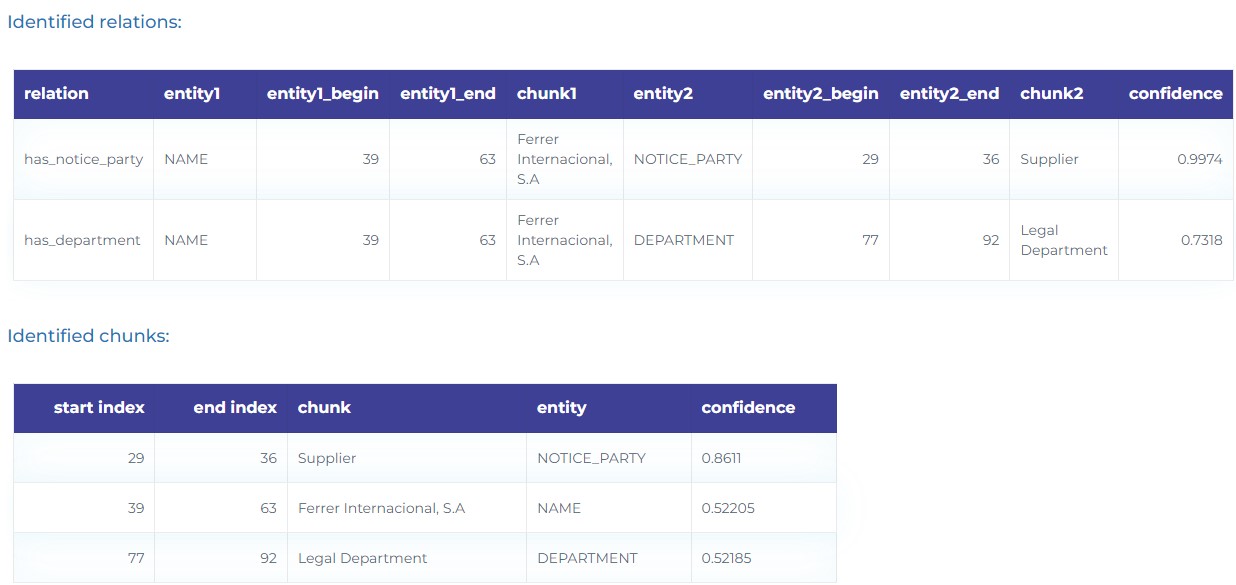Select 'Legal Department' in chunk2 column
Viewport: 1236px width, 585px height.
pyautogui.click(x=1064, y=240)
